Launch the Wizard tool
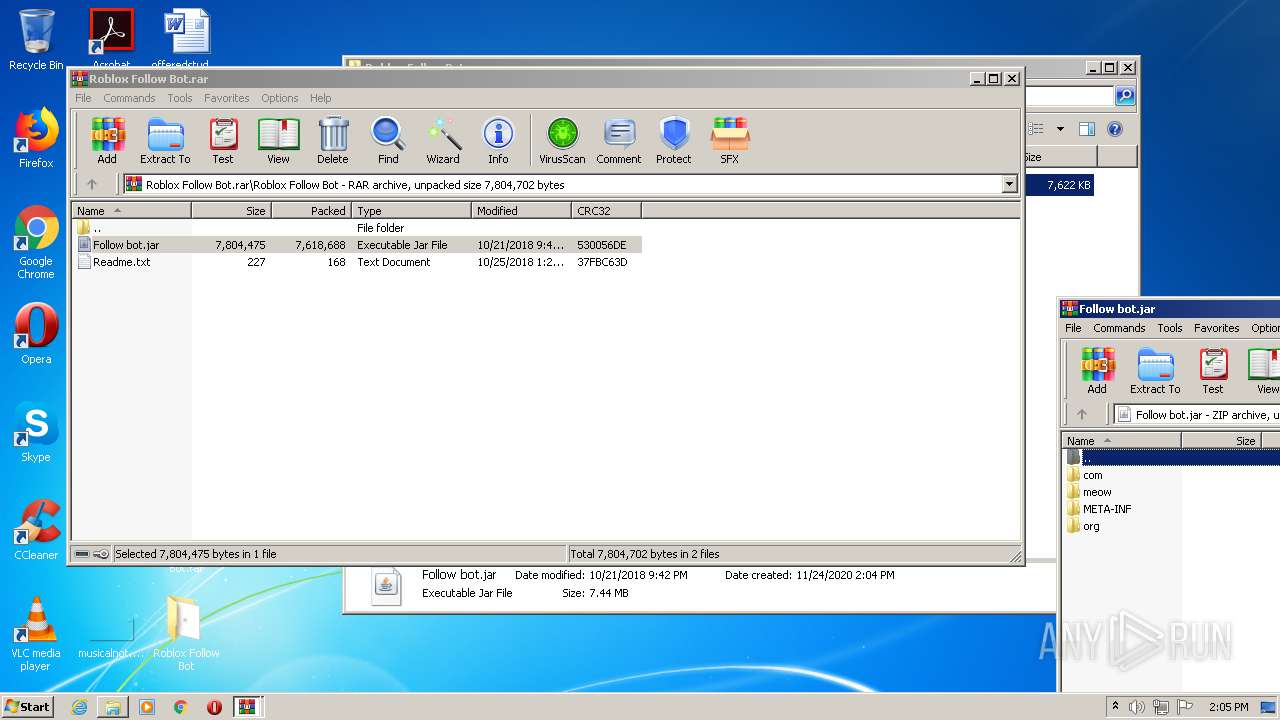 443,140
